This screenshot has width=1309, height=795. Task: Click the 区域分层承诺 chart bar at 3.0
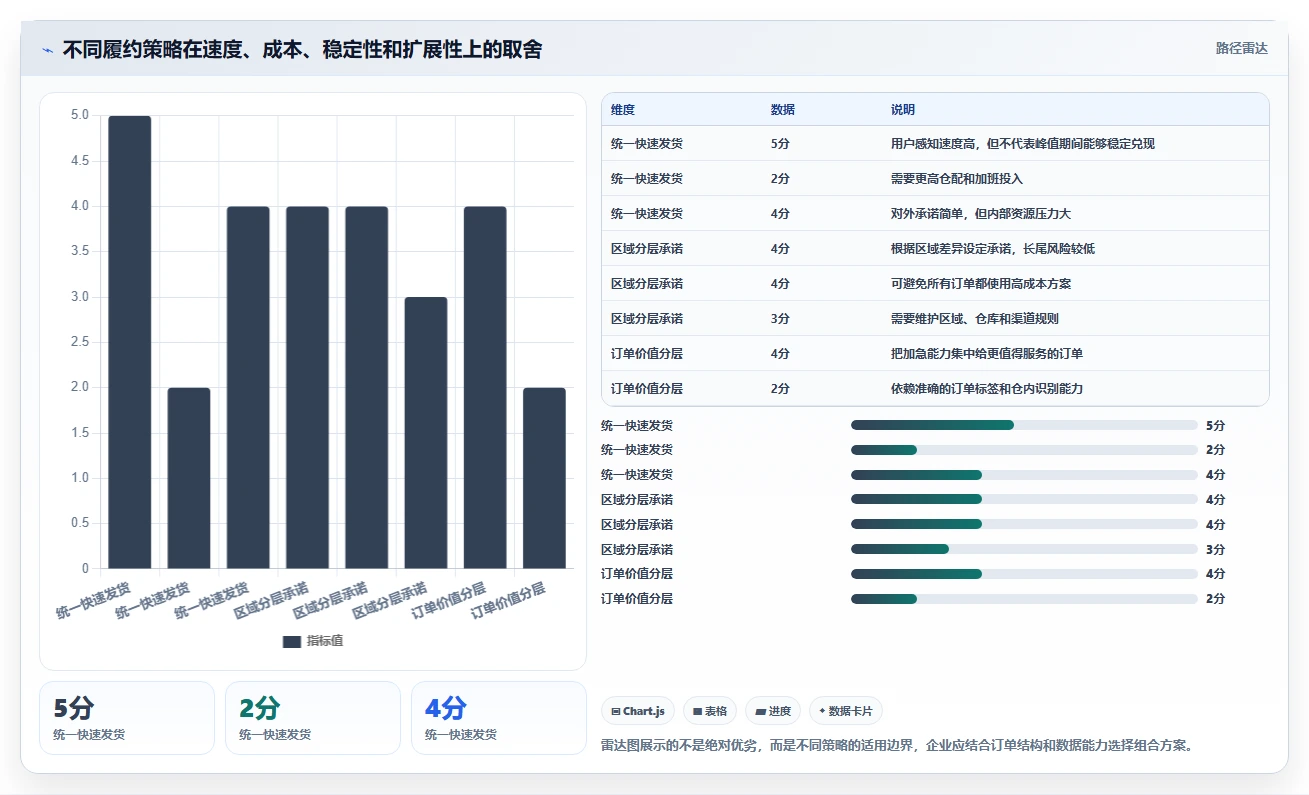(x=426, y=433)
